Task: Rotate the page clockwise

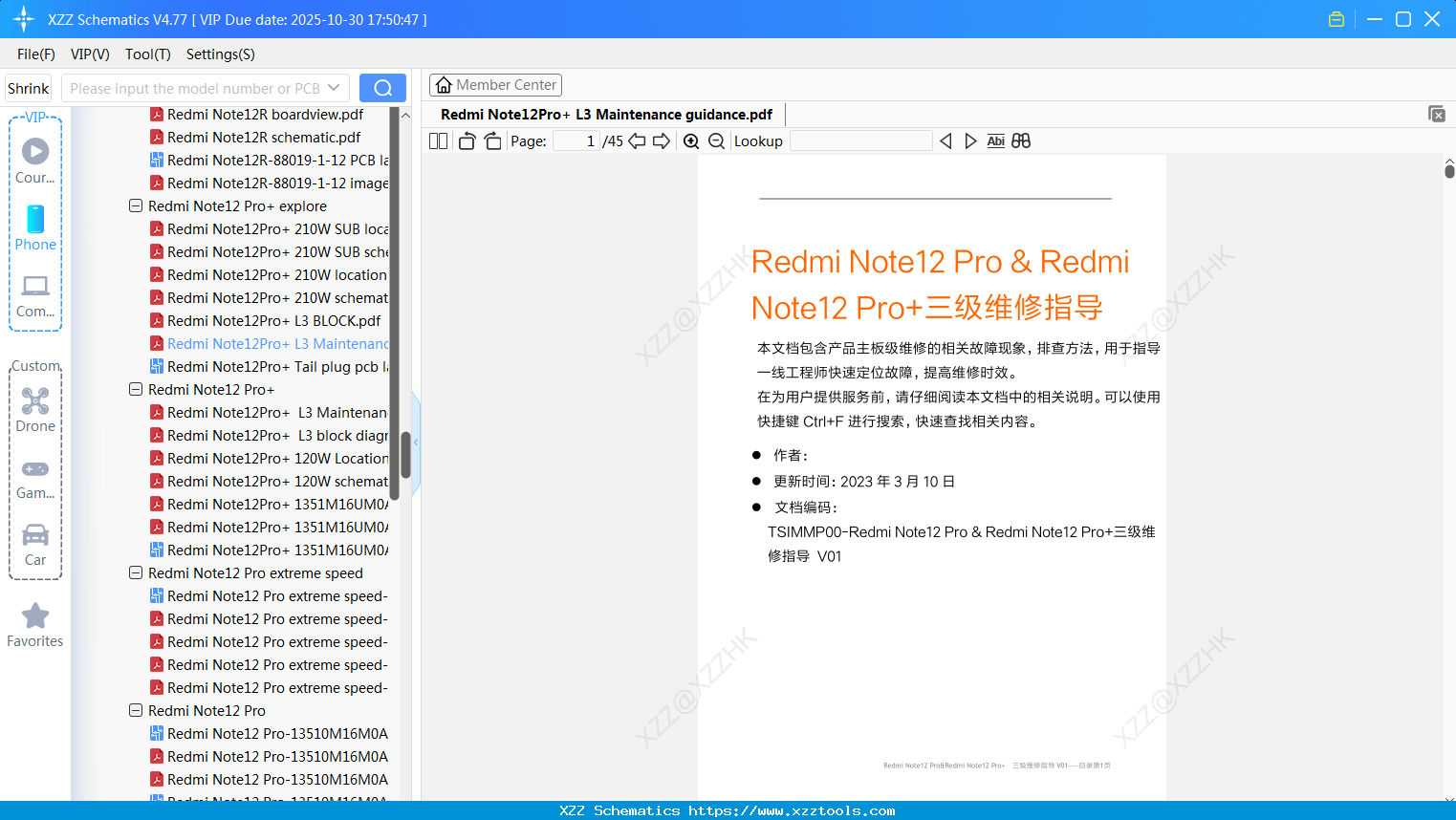Action: [492, 140]
